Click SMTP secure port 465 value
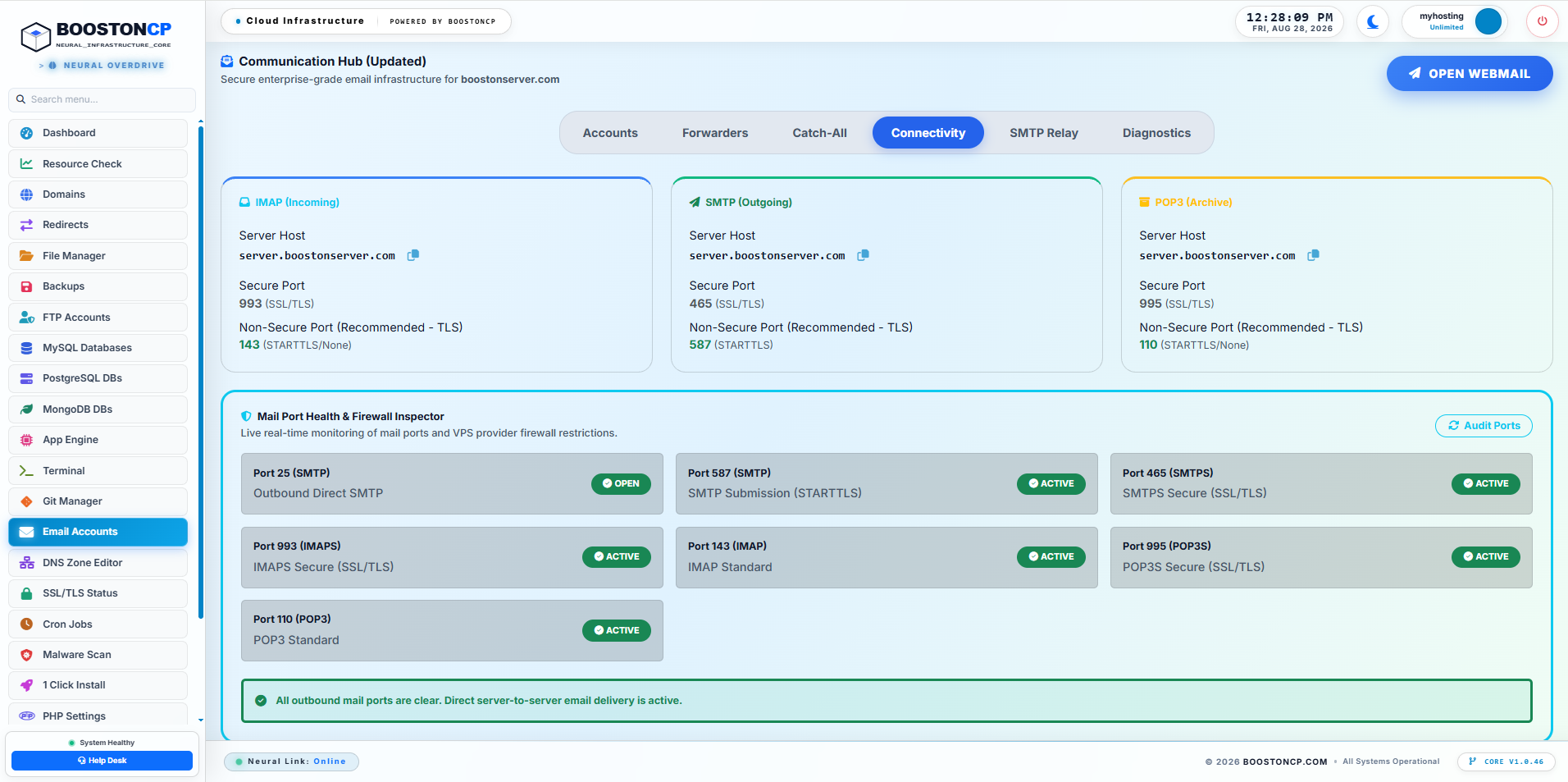 [700, 304]
